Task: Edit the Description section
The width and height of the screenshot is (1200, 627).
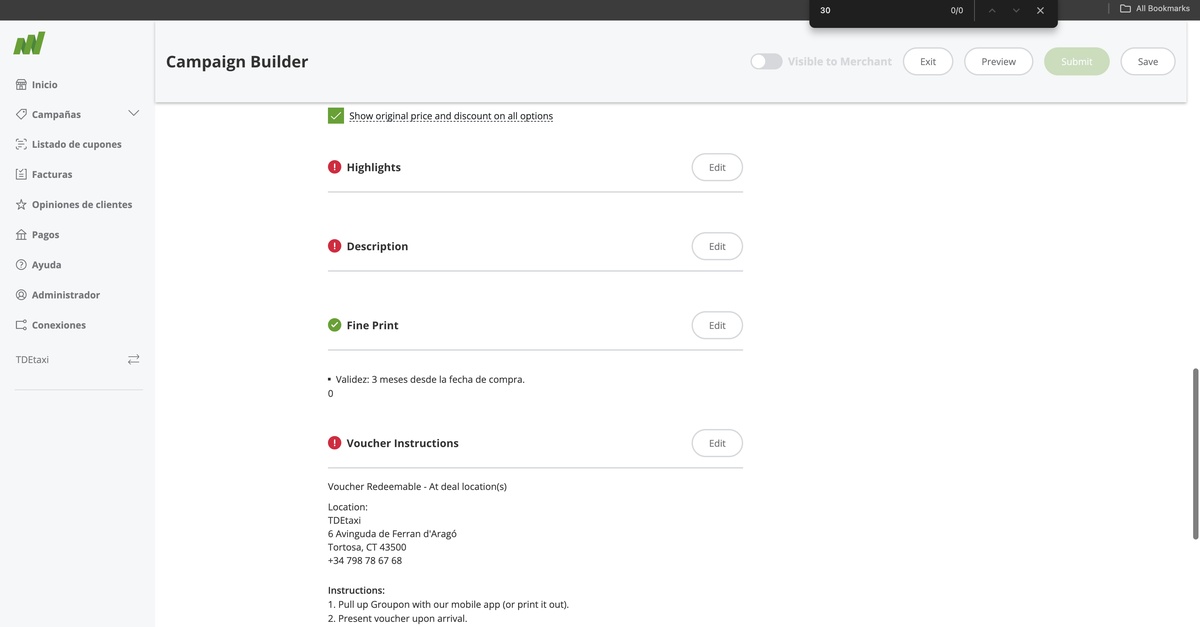Action: (x=717, y=246)
